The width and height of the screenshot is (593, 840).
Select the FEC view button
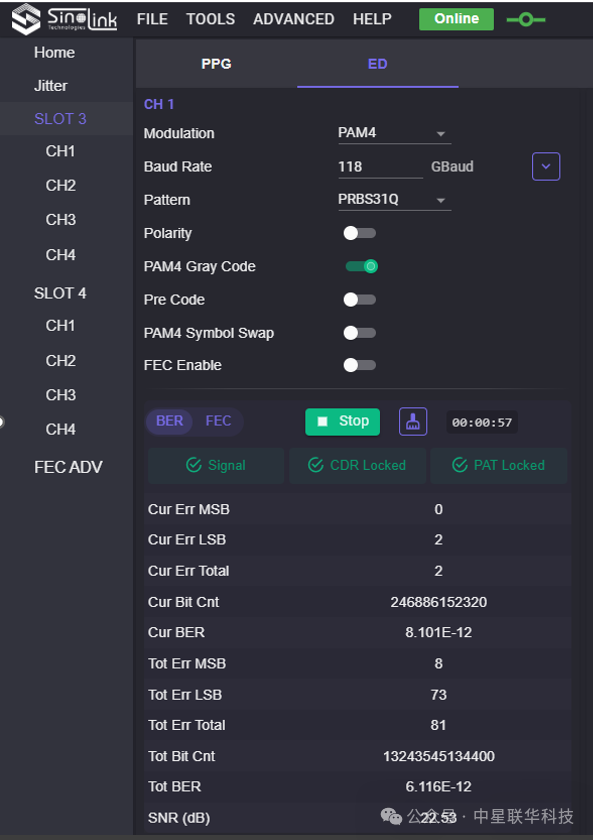pyautogui.click(x=218, y=421)
